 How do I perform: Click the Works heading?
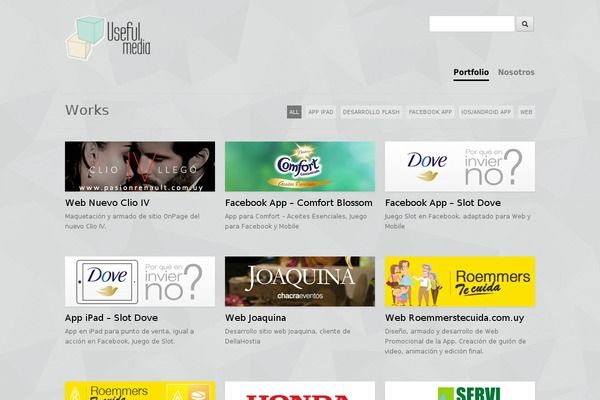(x=87, y=110)
